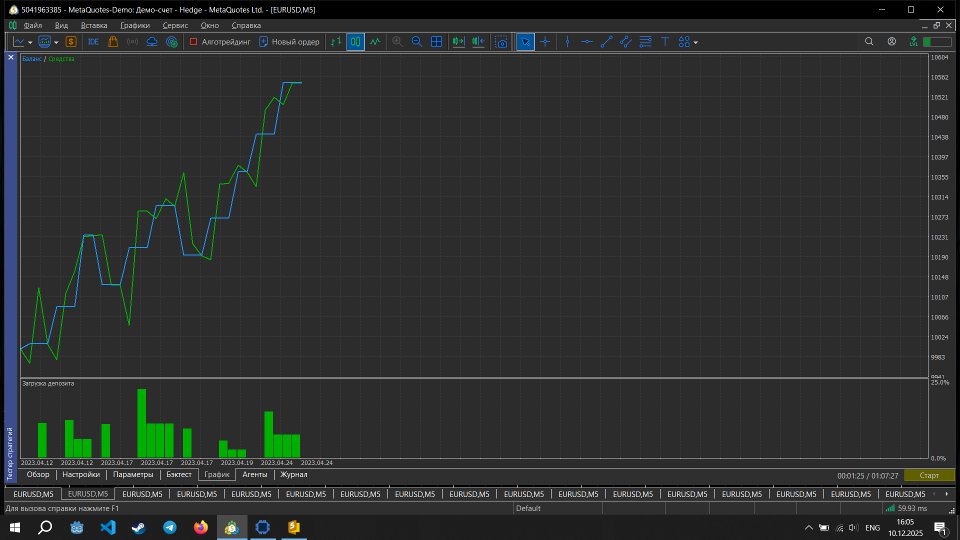960x540 pixels.
Task: Select the vertical line drawing tool
Action: click(x=568, y=42)
